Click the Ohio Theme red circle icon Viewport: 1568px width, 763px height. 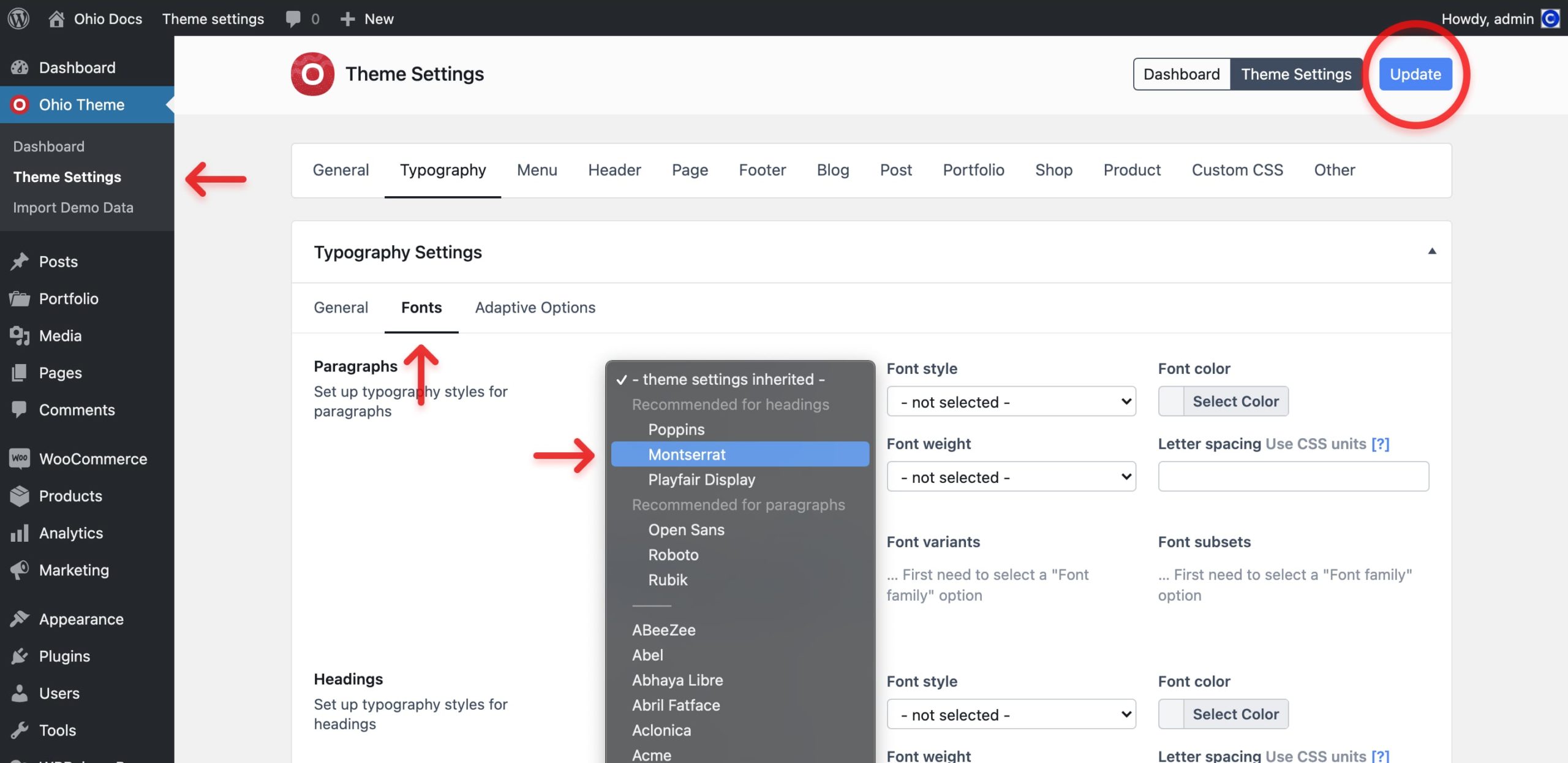point(20,105)
